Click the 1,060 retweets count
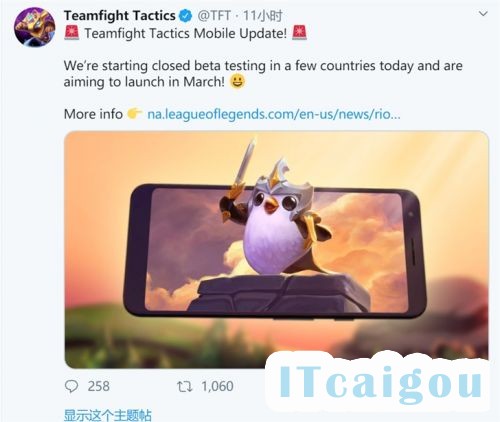This screenshot has width=500, height=422. point(217,386)
